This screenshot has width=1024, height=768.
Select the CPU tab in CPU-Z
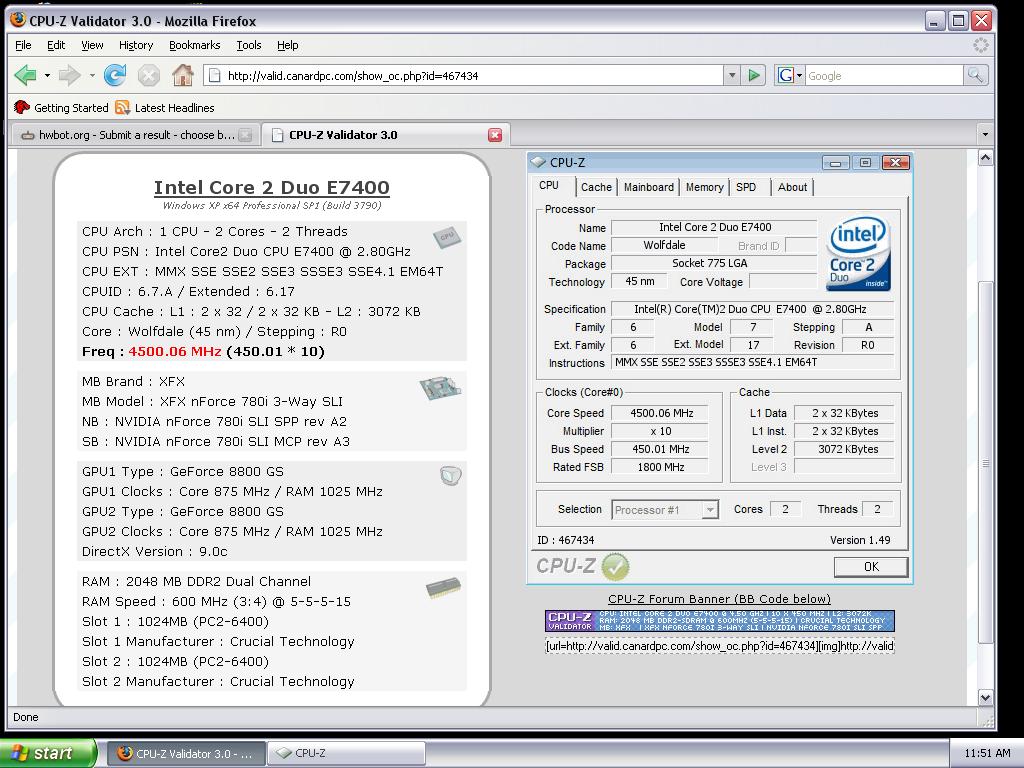pos(549,185)
